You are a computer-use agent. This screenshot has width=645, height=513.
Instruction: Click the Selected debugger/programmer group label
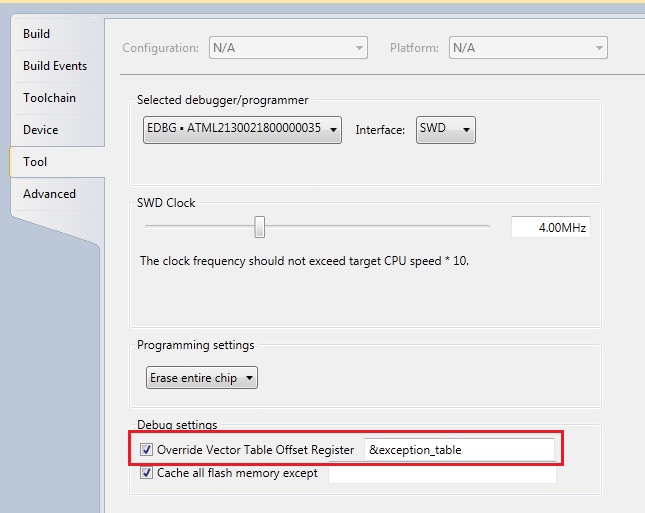(223, 100)
